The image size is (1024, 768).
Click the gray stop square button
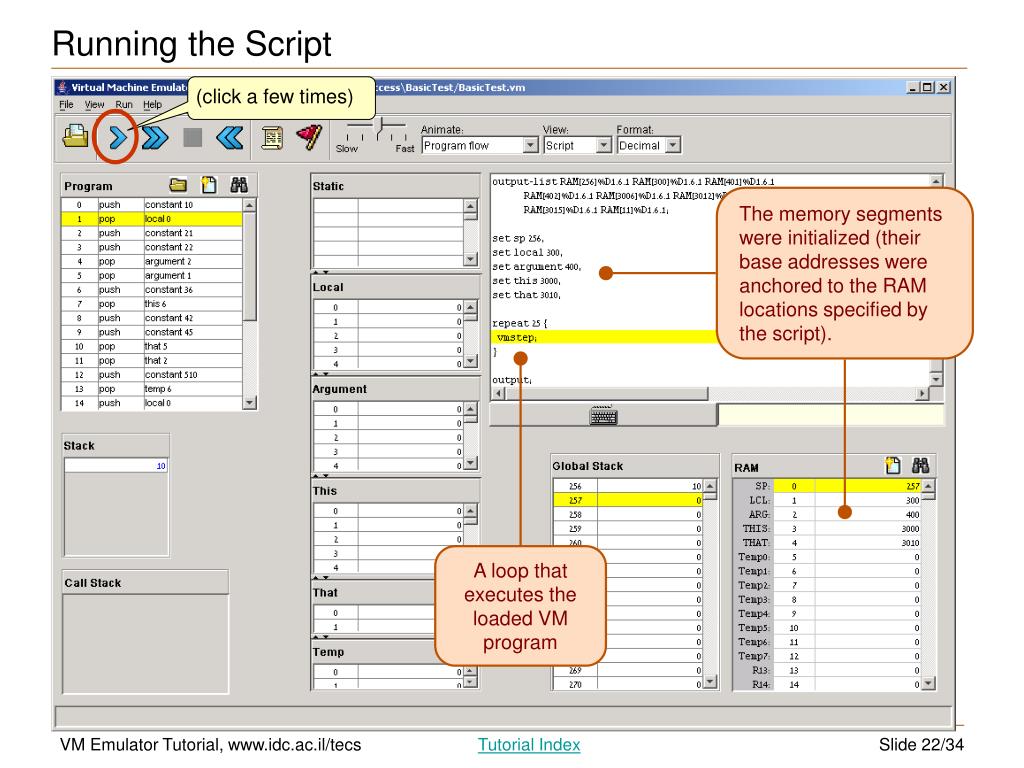(192, 138)
